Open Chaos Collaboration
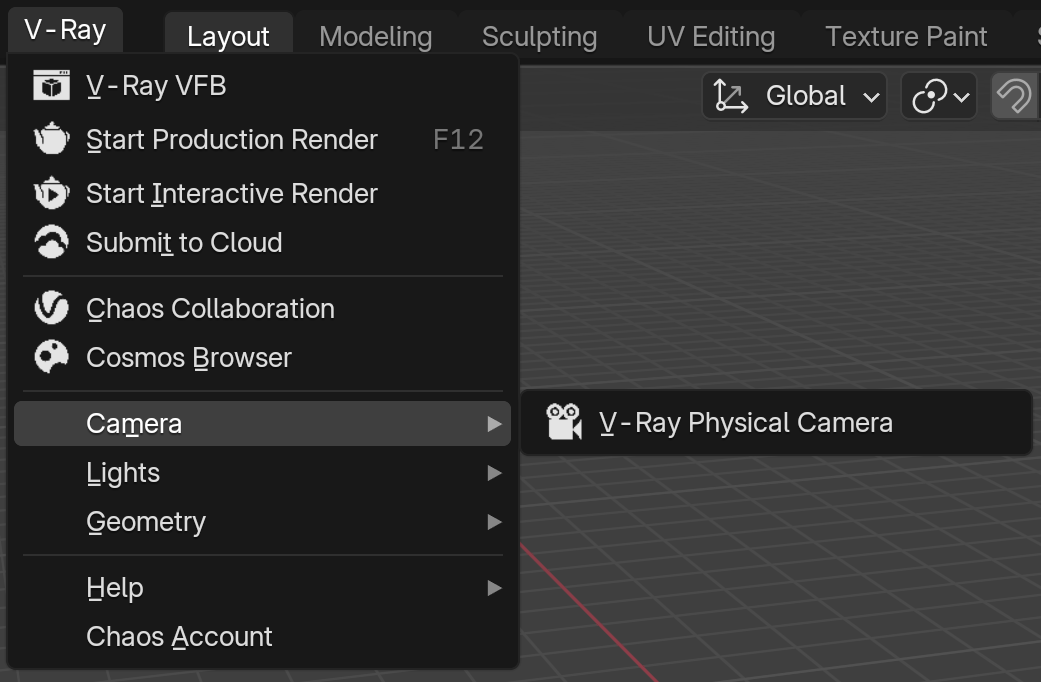1041x682 pixels. 262,309
